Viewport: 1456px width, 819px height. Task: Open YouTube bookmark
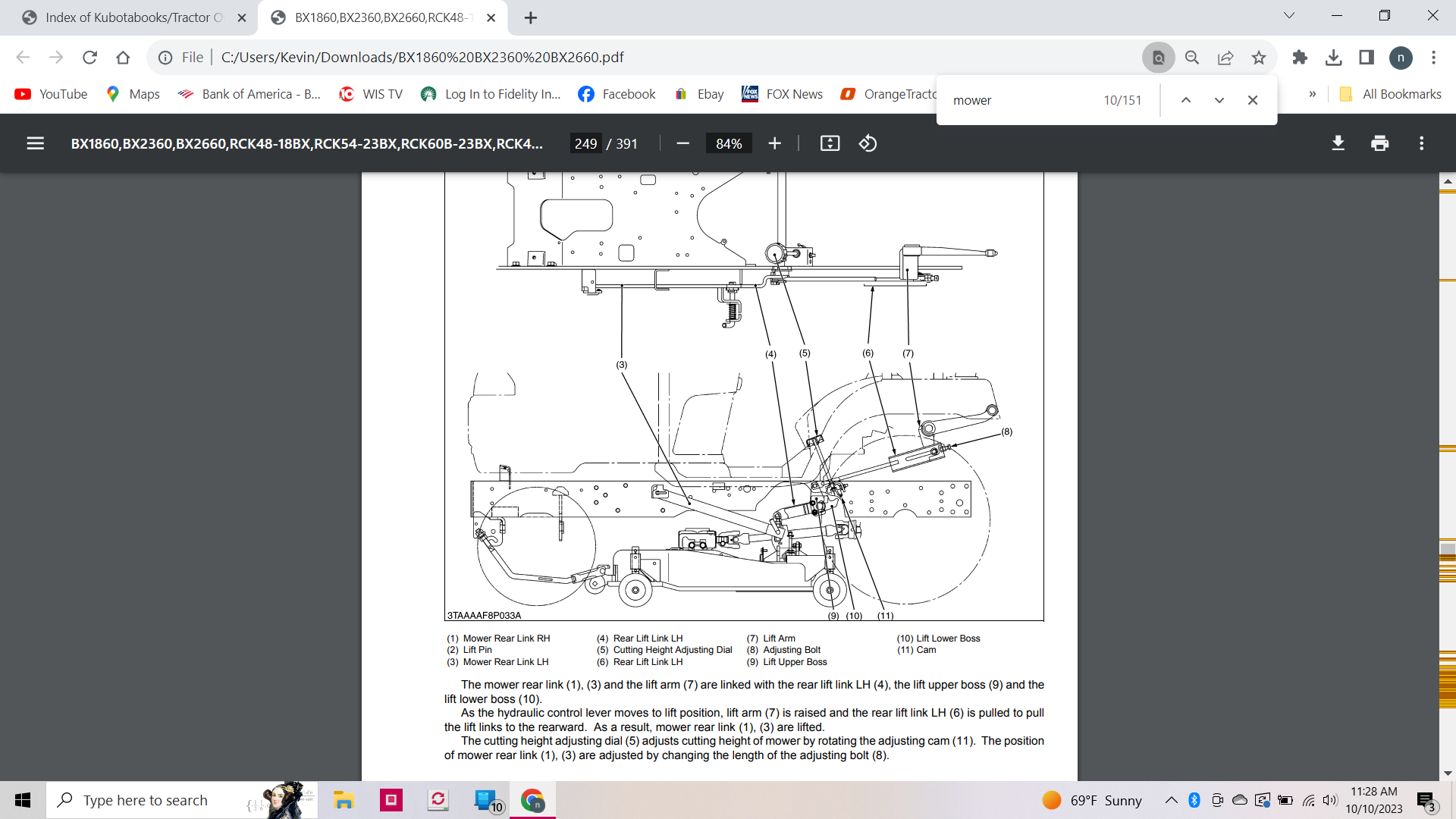51,94
